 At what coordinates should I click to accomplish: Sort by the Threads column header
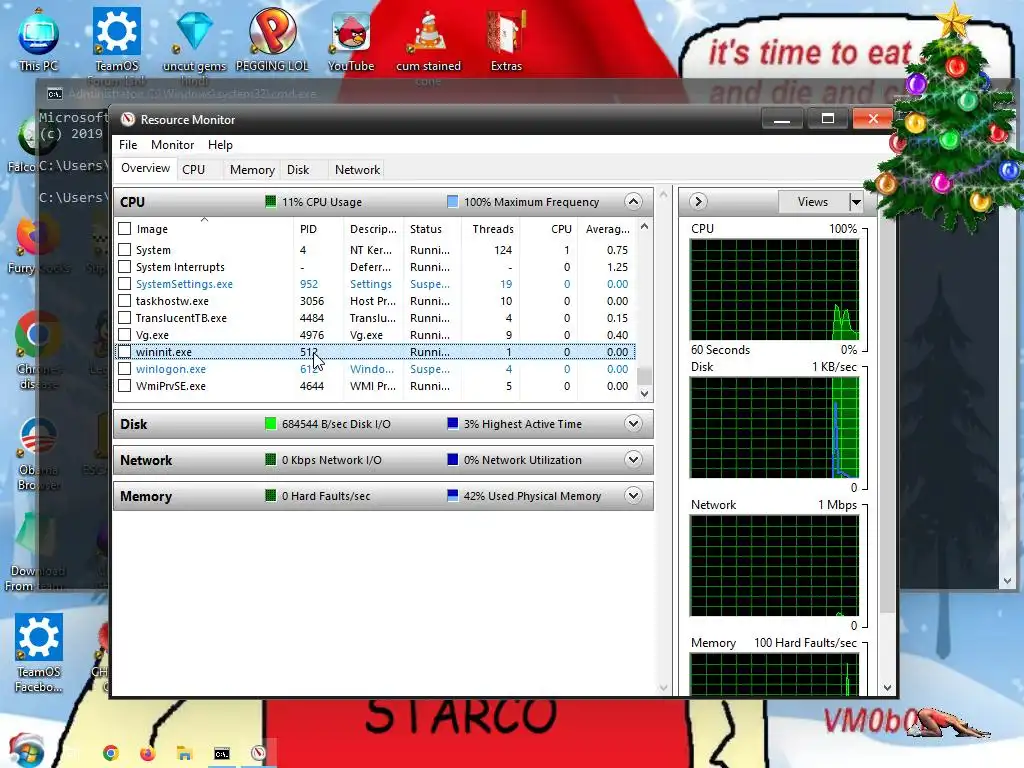490,229
